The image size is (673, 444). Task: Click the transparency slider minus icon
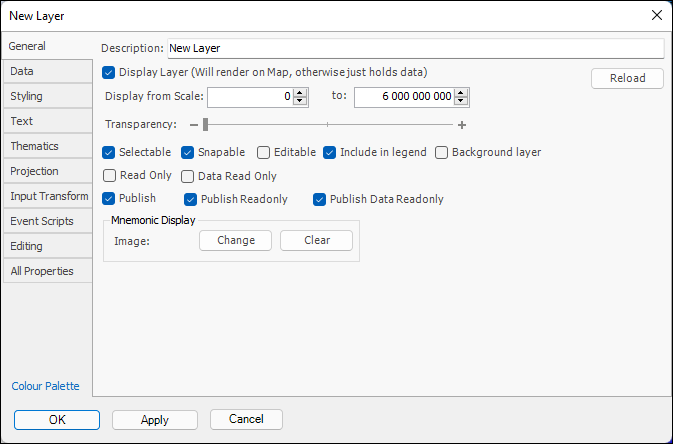click(194, 125)
